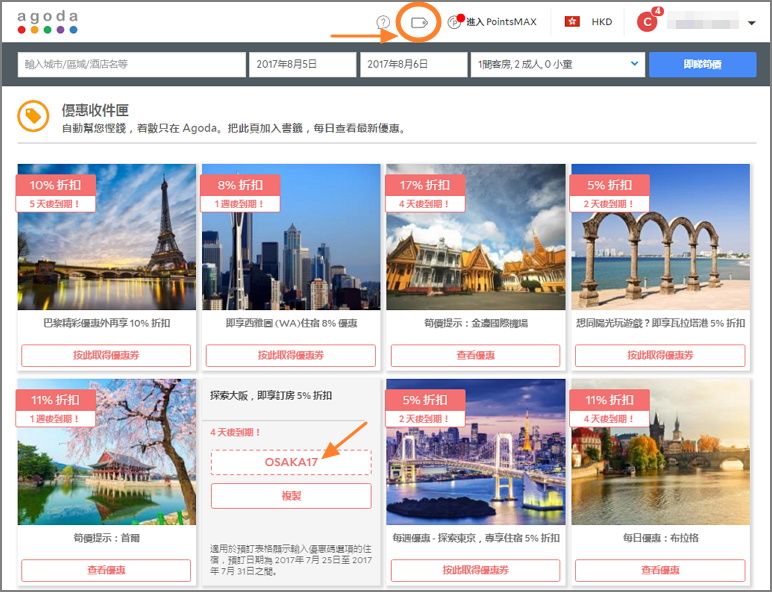Click the Agoda logo
This screenshot has height=592, width=772.
click(x=47, y=21)
